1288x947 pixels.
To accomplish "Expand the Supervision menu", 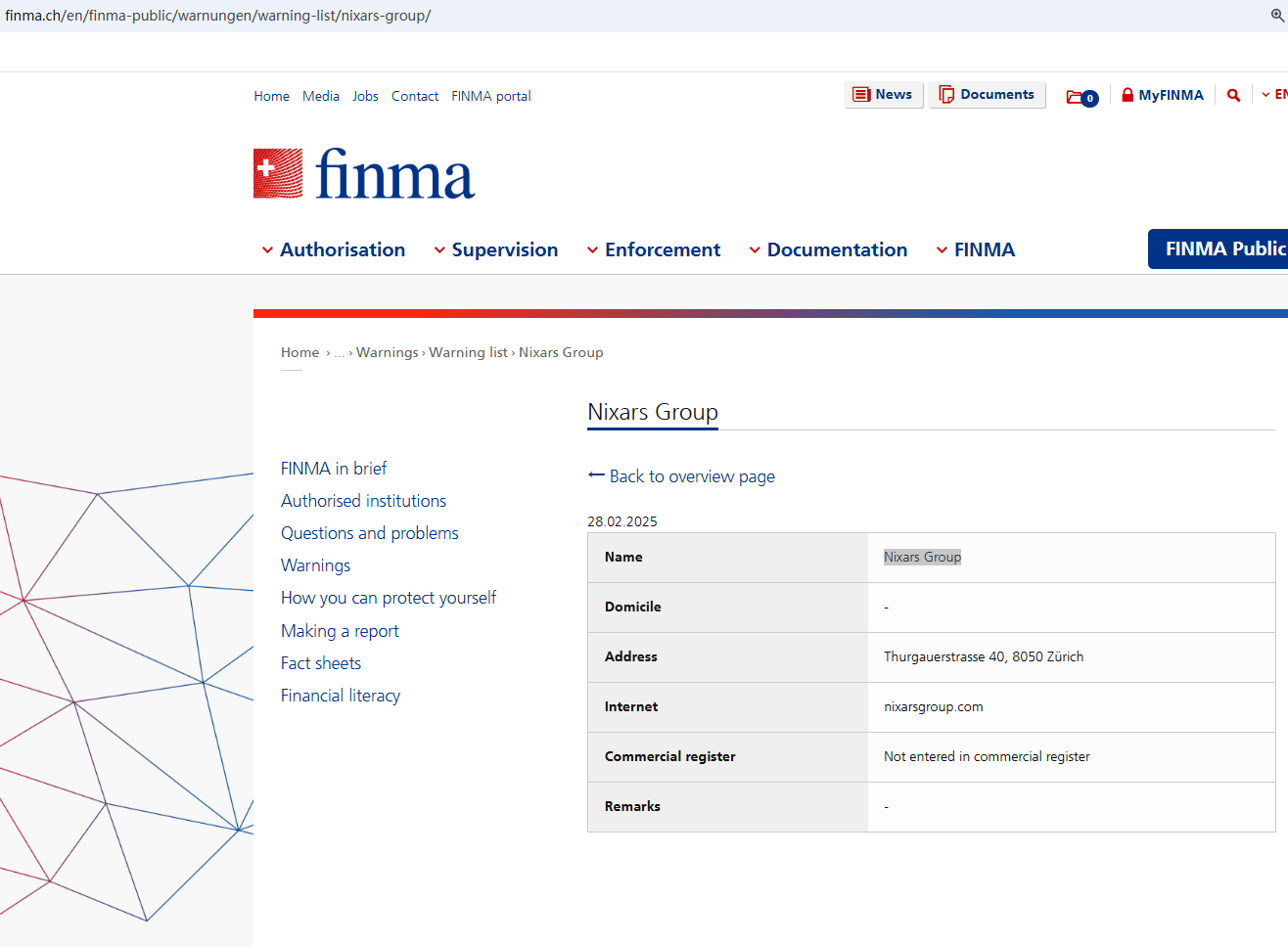I will (x=495, y=249).
